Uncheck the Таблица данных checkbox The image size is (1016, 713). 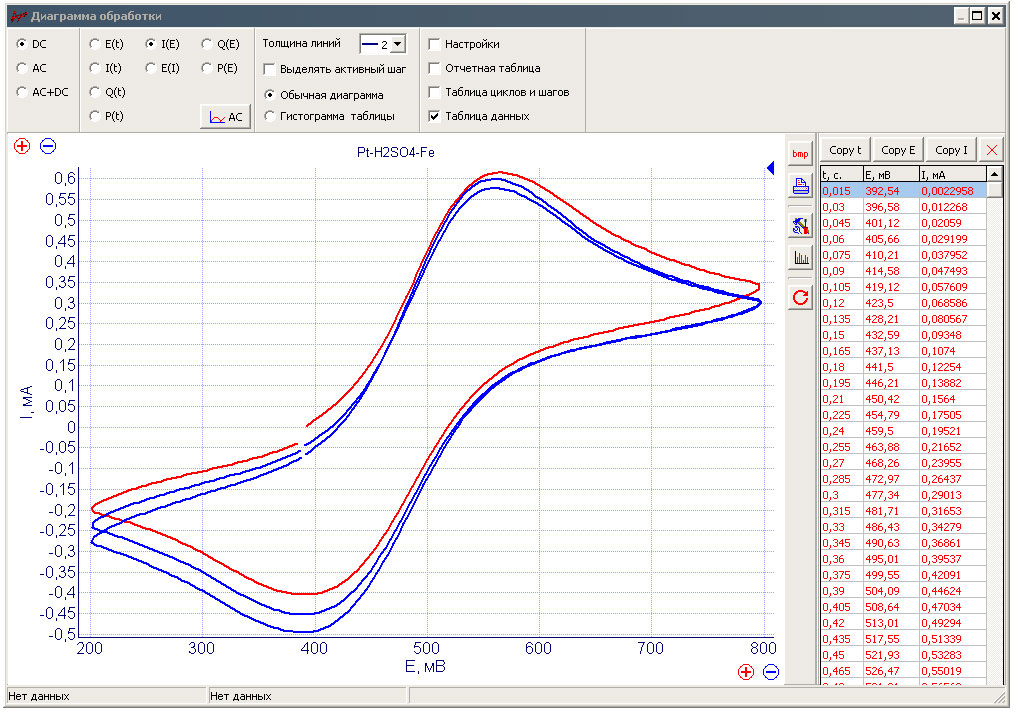pyautogui.click(x=434, y=116)
